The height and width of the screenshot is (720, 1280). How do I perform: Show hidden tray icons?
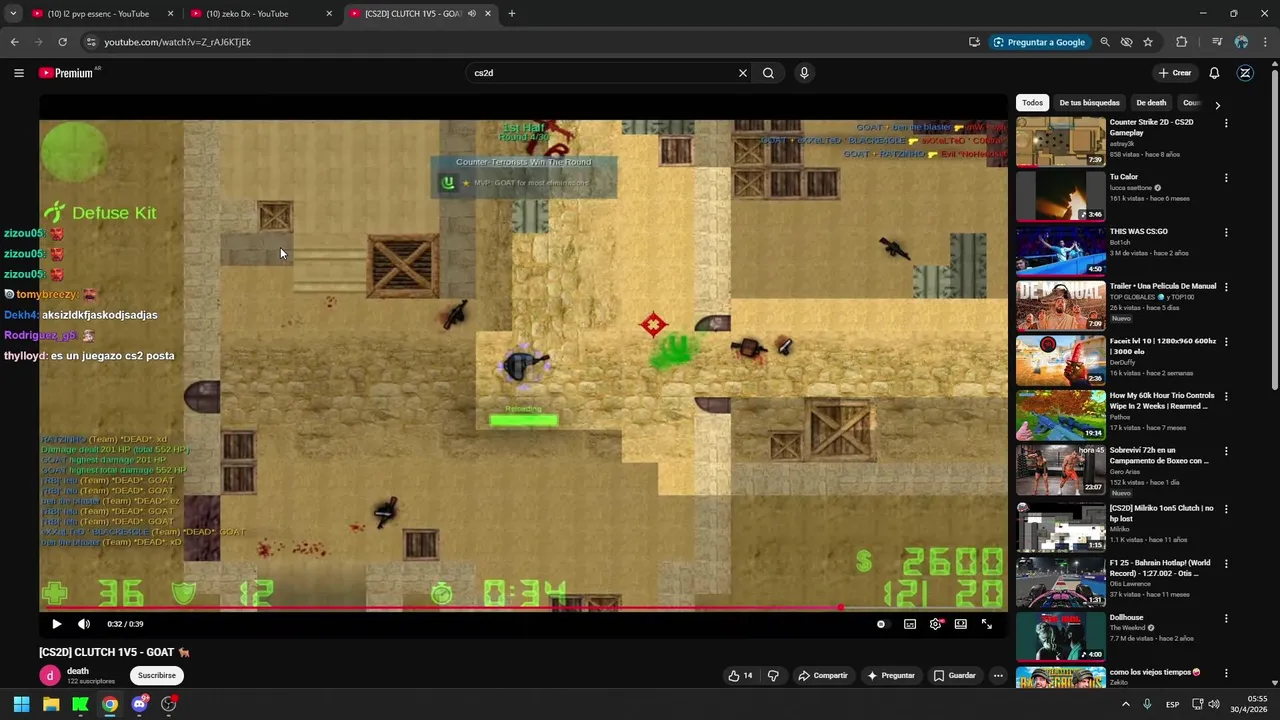click(x=1125, y=704)
